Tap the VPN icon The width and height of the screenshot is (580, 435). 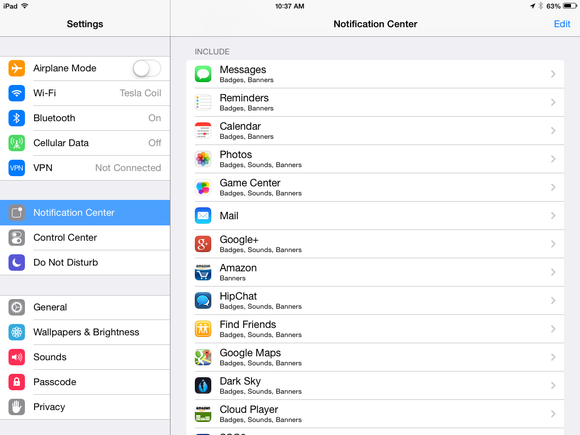(17, 168)
